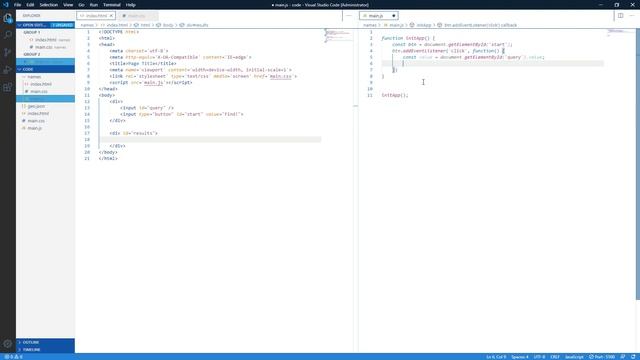
Task: Change indentation via Spaces: 4 status item
Action: [x=520, y=357]
